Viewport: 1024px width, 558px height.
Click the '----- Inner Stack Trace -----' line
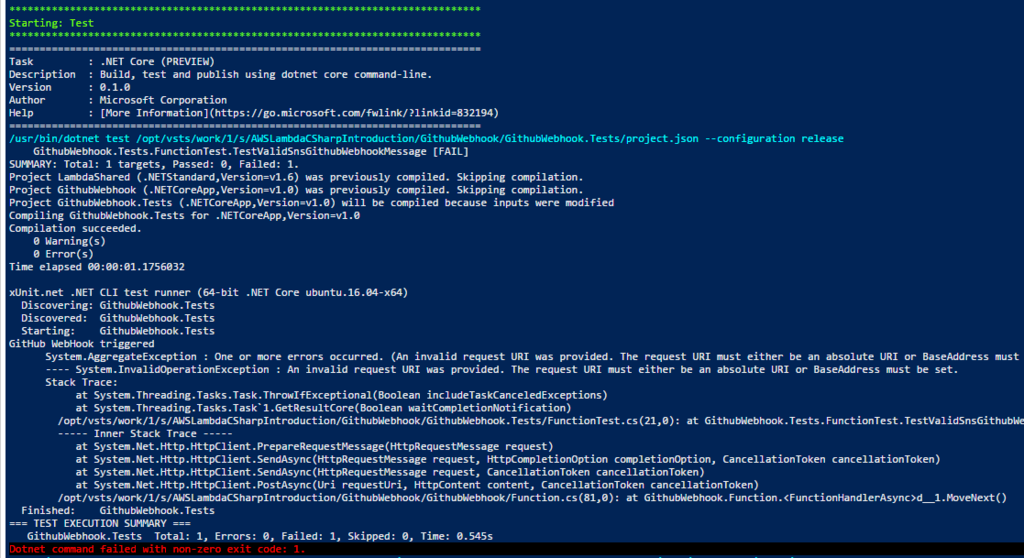click(145, 433)
